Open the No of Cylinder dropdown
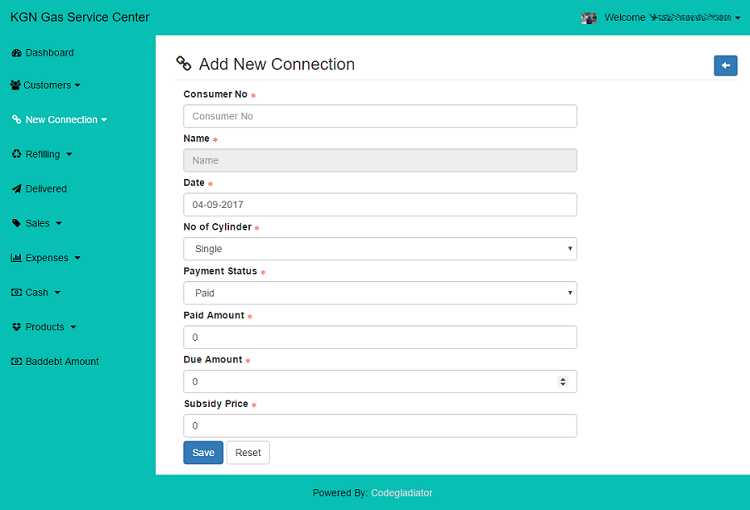 click(380, 249)
